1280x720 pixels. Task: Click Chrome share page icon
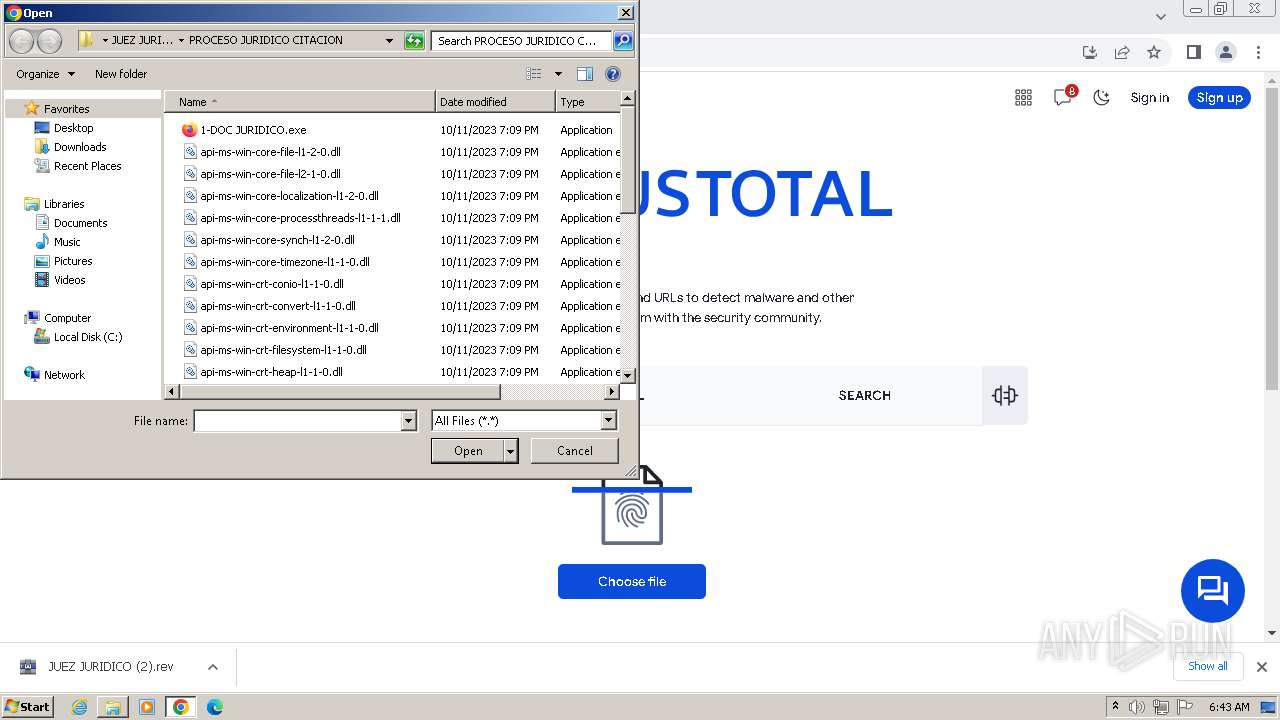click(x=1122, y=52)
